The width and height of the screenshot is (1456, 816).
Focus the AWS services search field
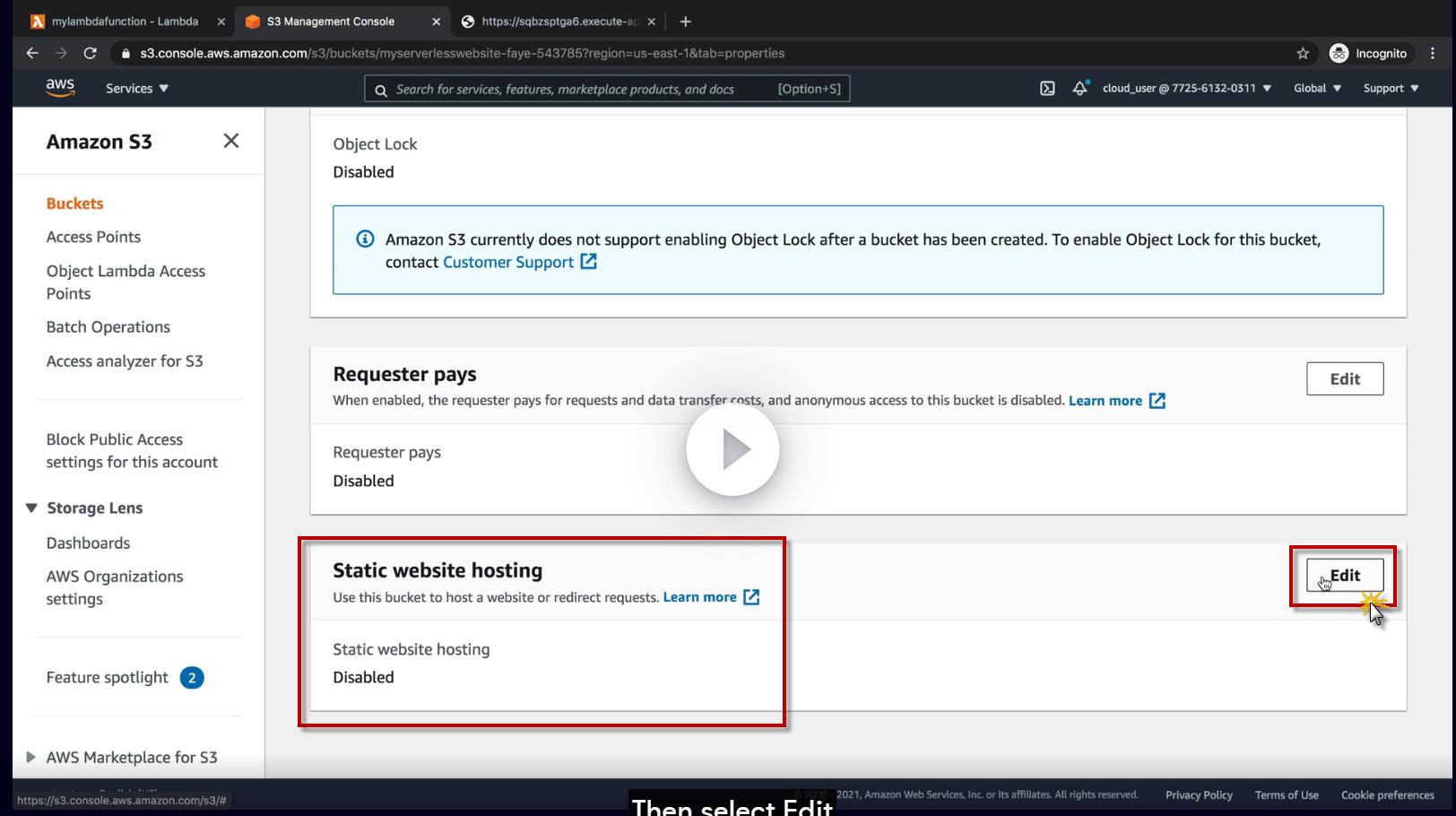click(x=607, y=89)
